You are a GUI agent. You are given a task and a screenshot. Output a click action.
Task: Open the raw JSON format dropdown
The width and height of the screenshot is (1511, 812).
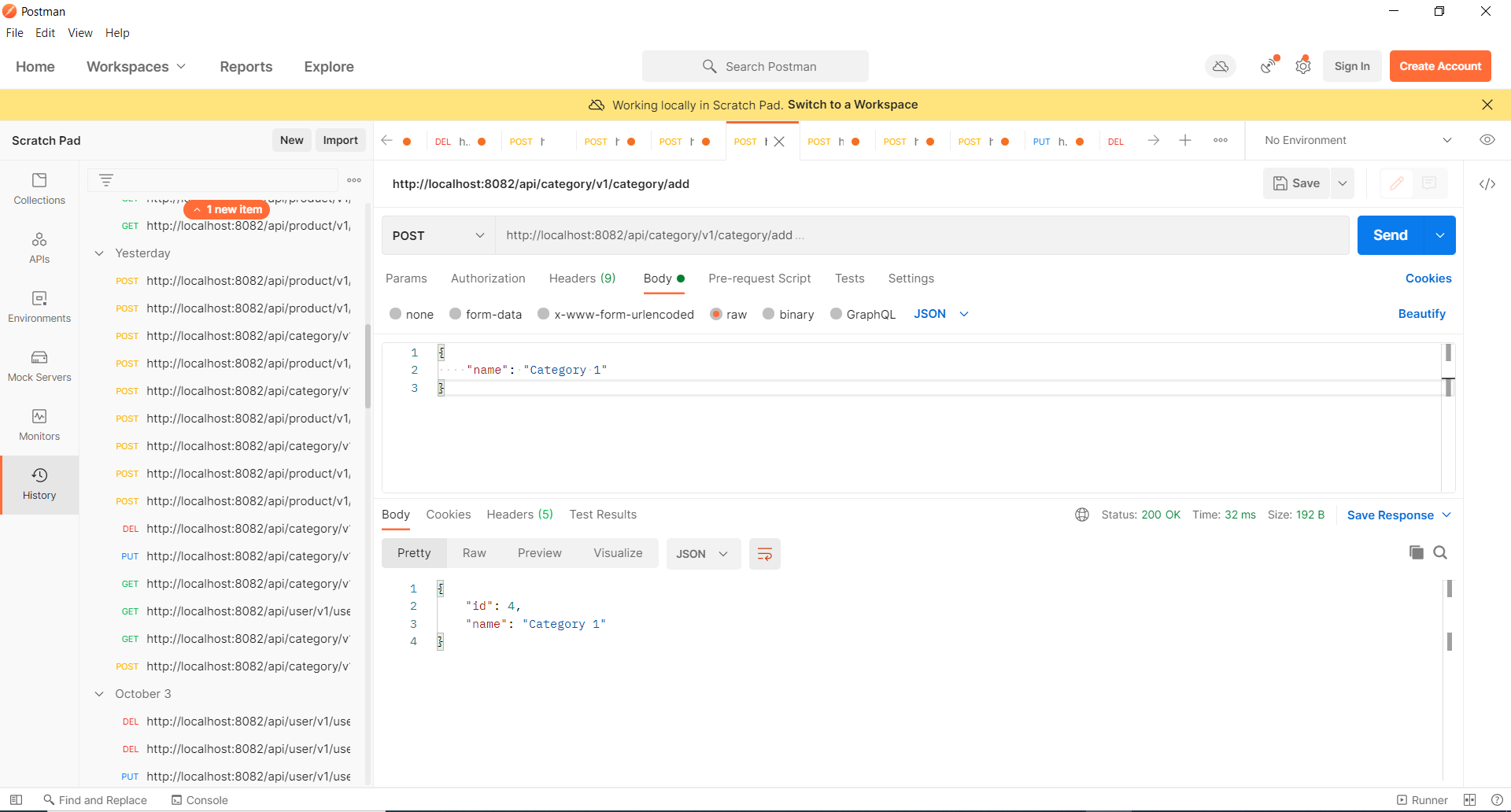point(941,314)
